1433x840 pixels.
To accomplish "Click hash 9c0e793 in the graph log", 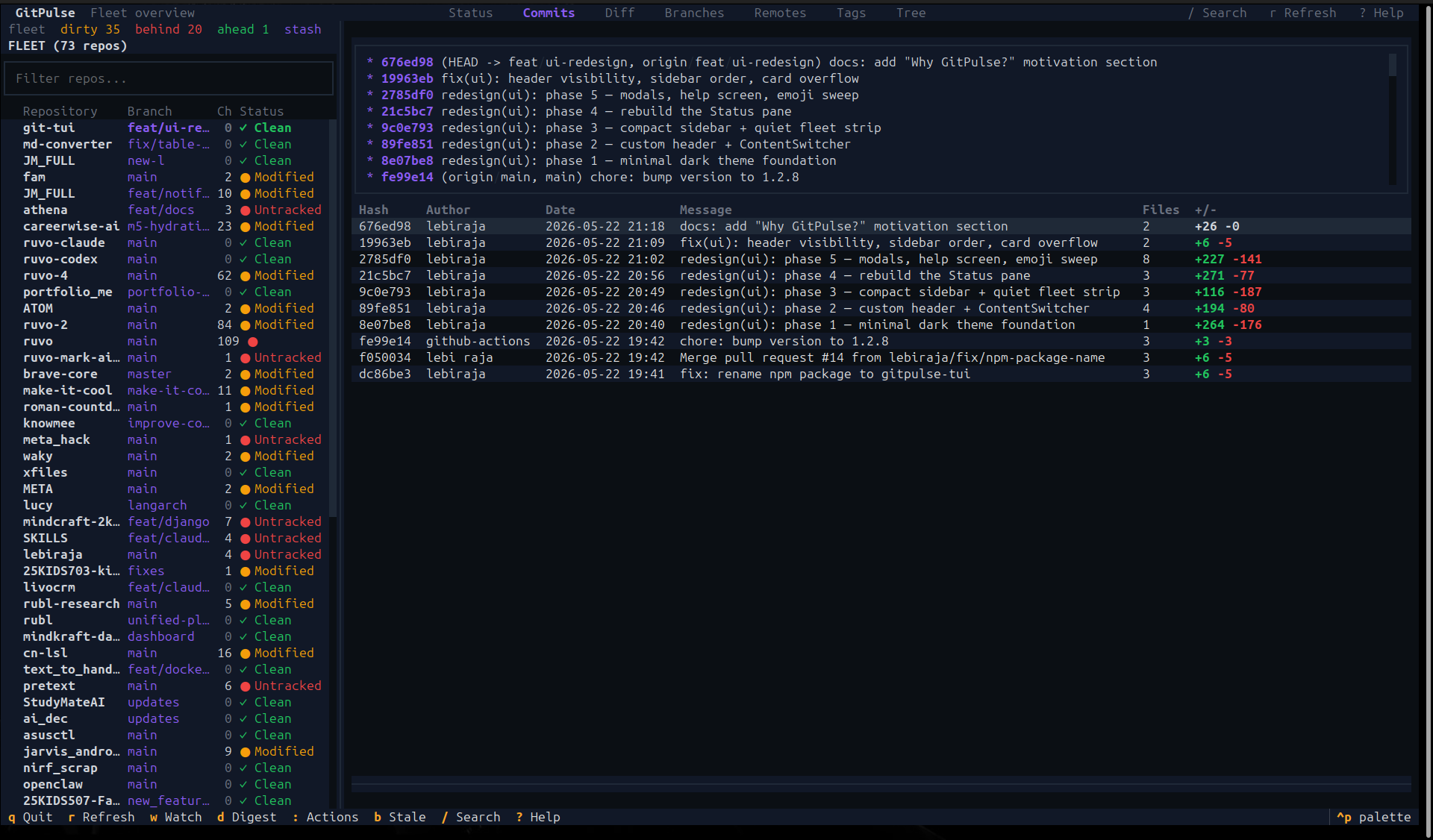I will coord(407,128).
